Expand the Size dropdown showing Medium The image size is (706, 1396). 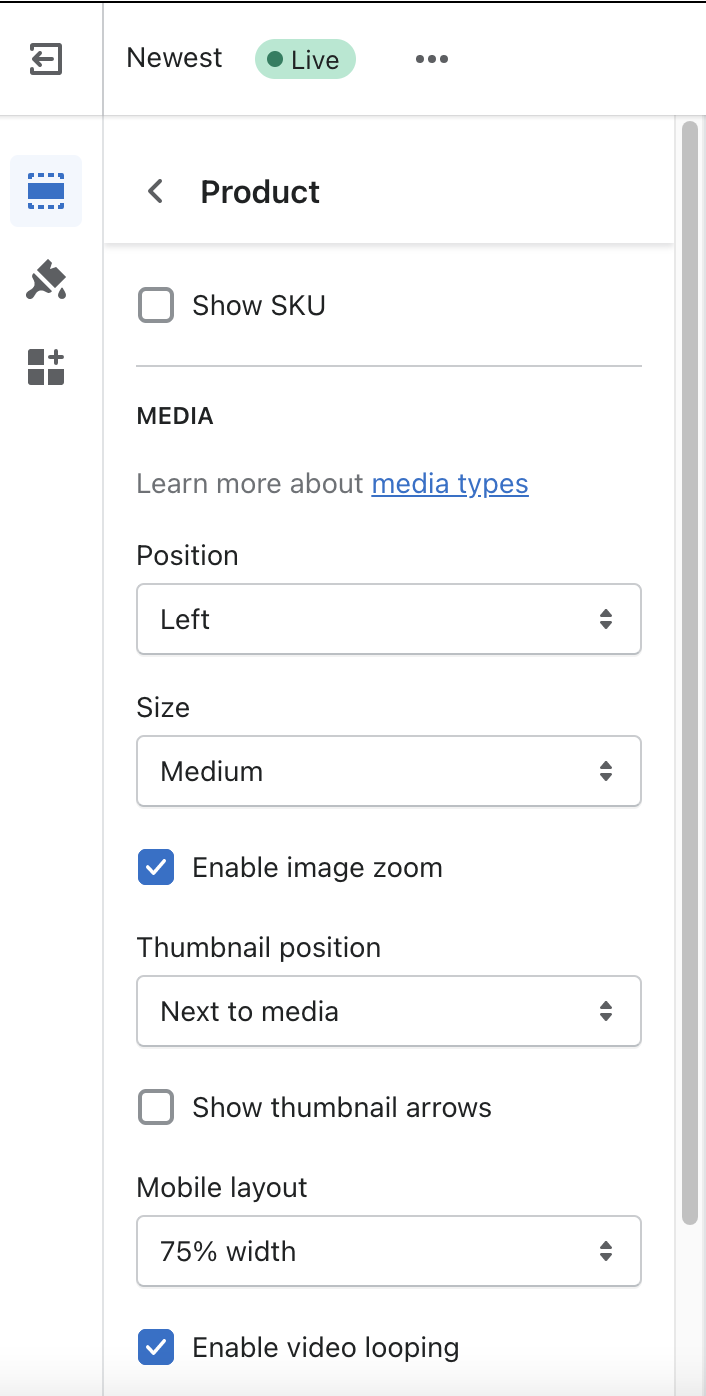(x=388, y=771)
